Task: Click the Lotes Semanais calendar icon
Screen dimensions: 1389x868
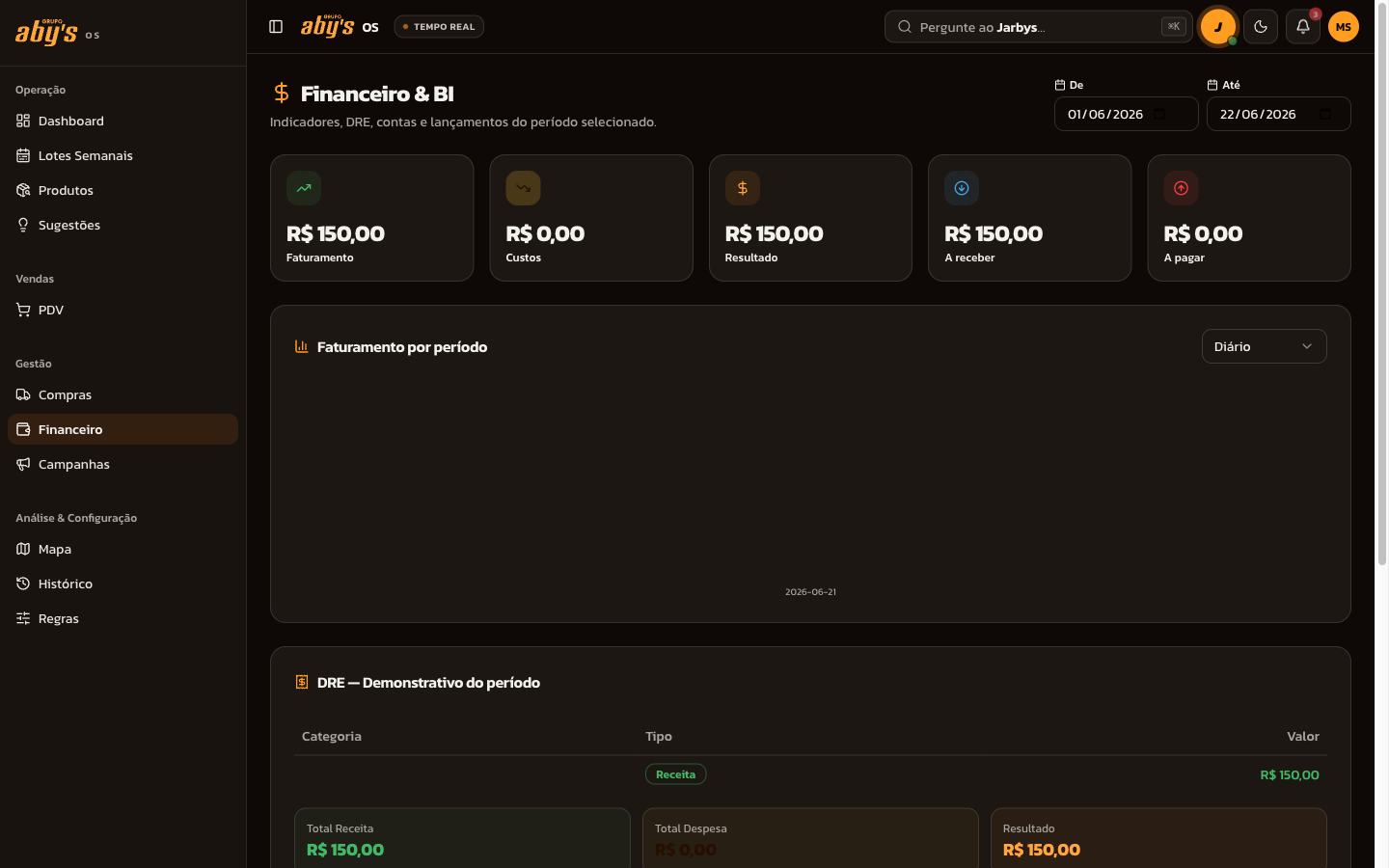Action: pyautogui.click(x=23, y=155)
